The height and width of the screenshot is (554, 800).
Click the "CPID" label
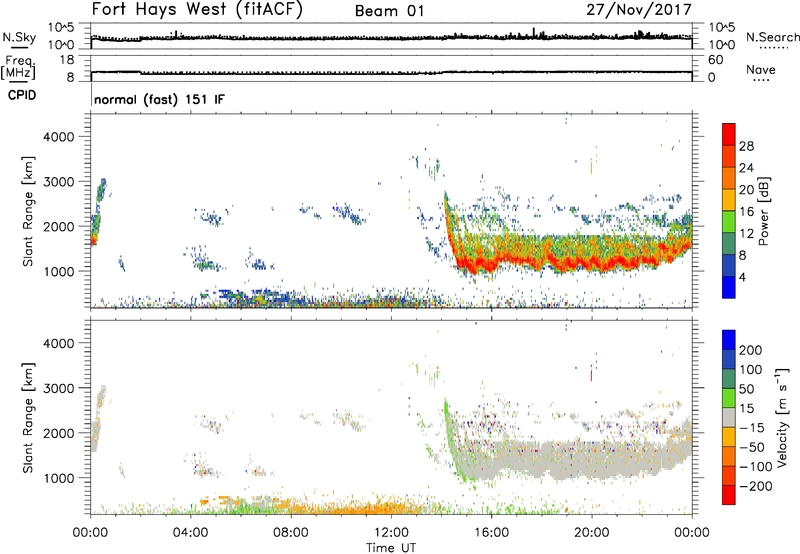point(22,95)
